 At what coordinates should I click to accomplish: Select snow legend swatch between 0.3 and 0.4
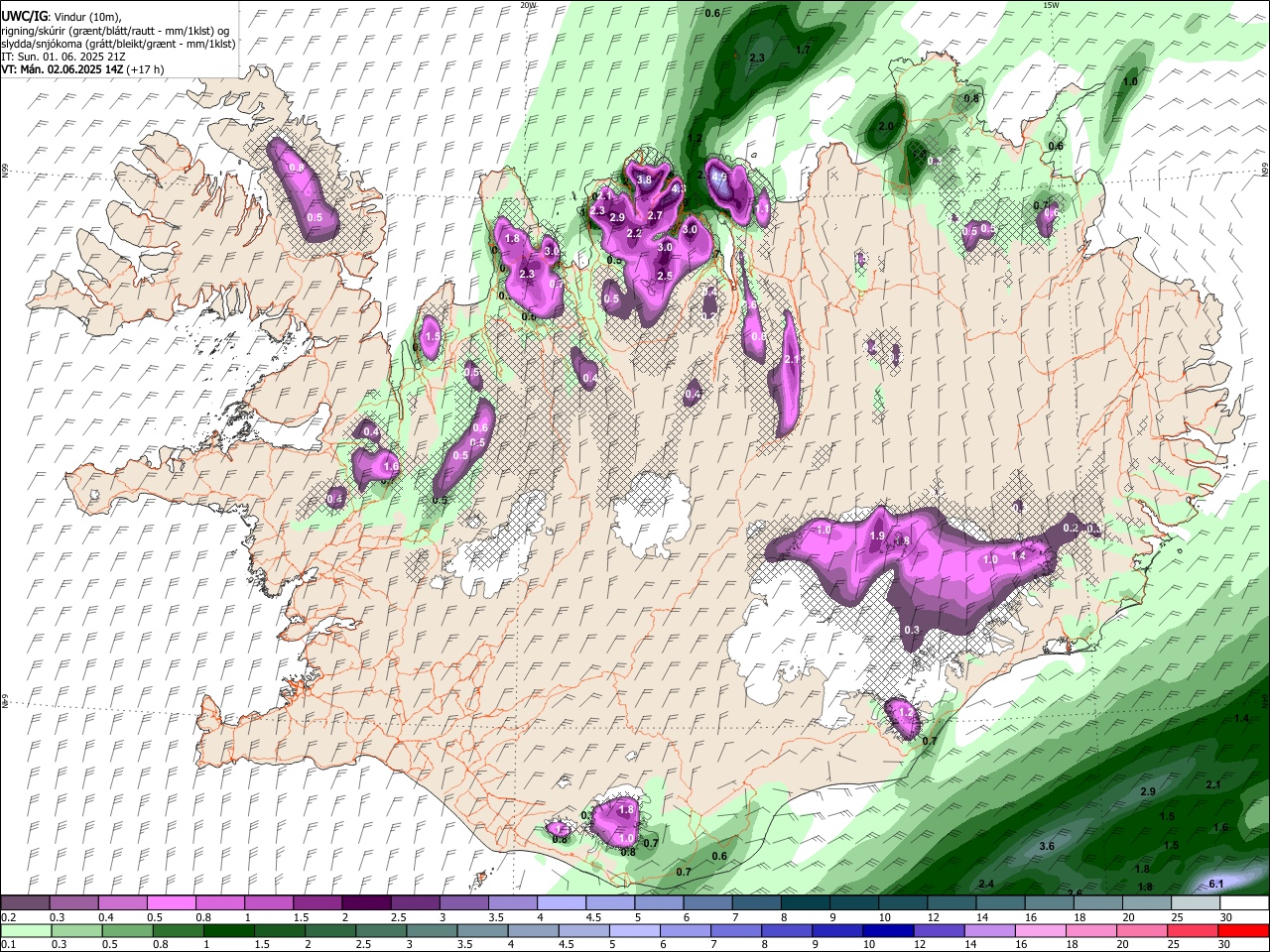[73, 902]
